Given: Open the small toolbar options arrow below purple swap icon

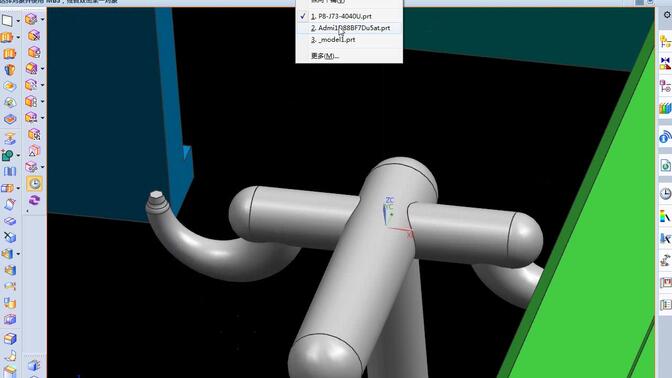Looking at the screenshot, I should pos(27,211).
